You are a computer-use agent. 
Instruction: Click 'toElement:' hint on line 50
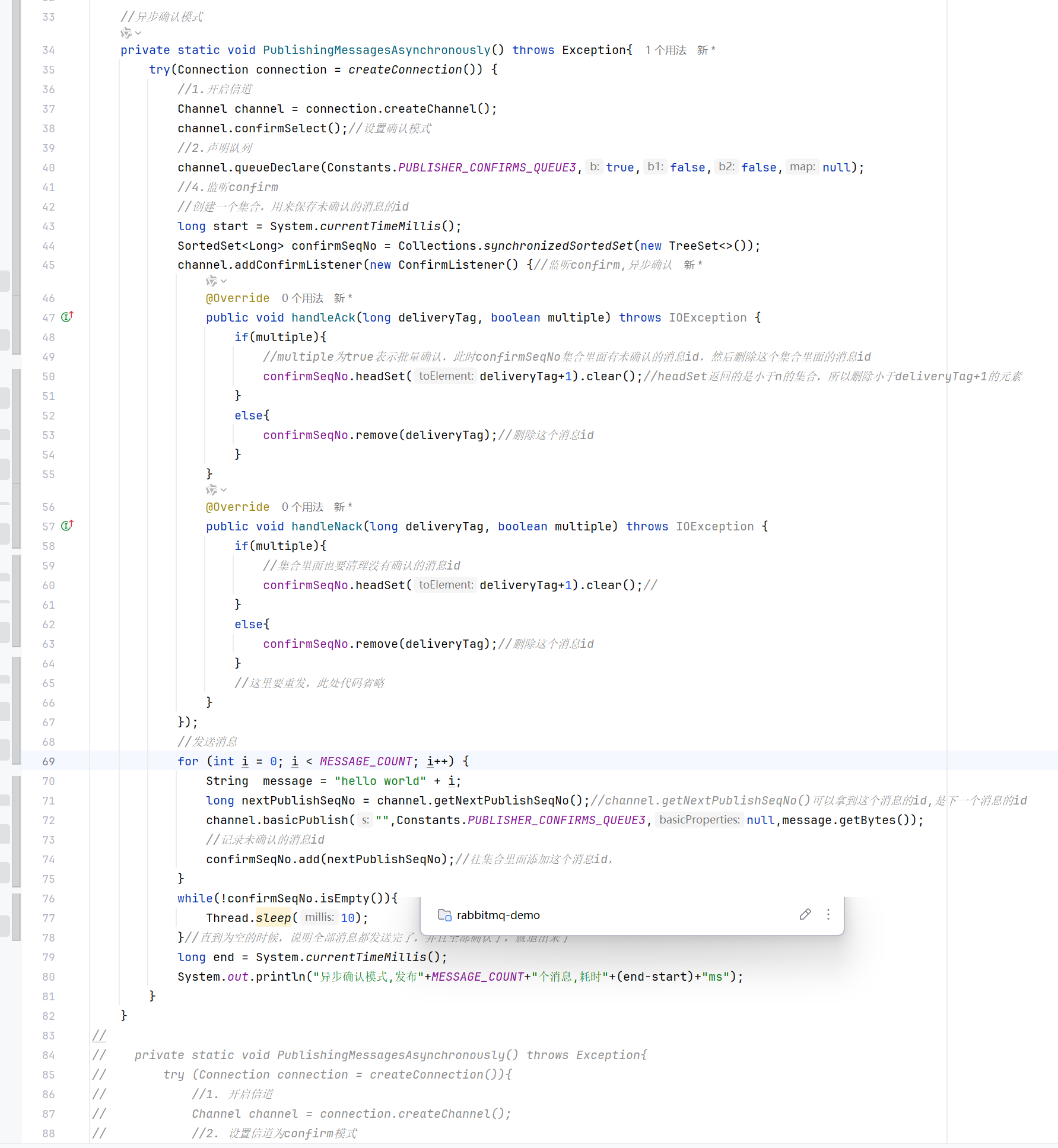tap(446, 376)
